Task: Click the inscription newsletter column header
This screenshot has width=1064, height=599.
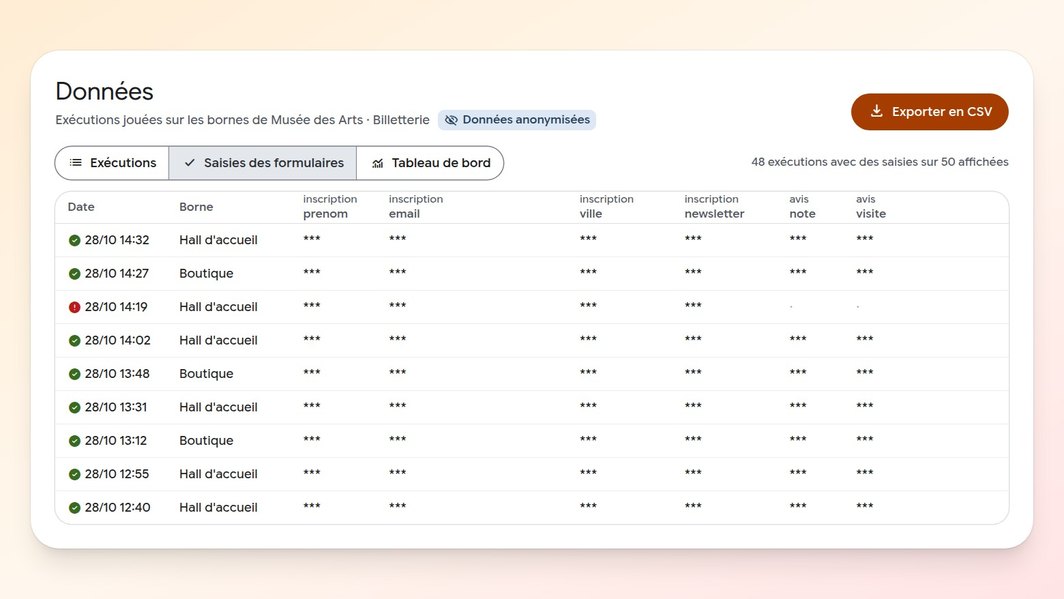Action: 714,206
